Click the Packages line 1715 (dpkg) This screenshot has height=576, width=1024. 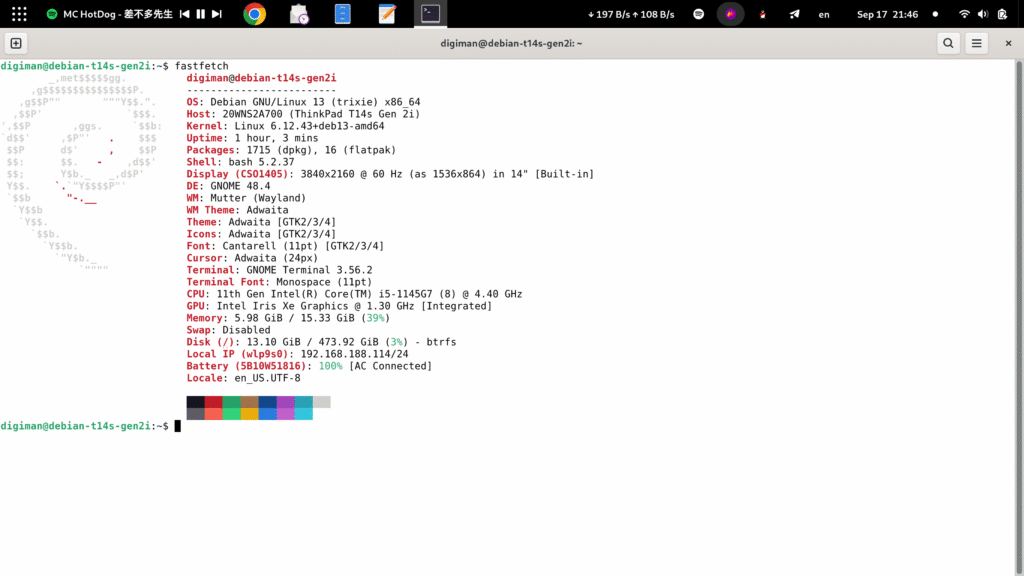(291, 150)
